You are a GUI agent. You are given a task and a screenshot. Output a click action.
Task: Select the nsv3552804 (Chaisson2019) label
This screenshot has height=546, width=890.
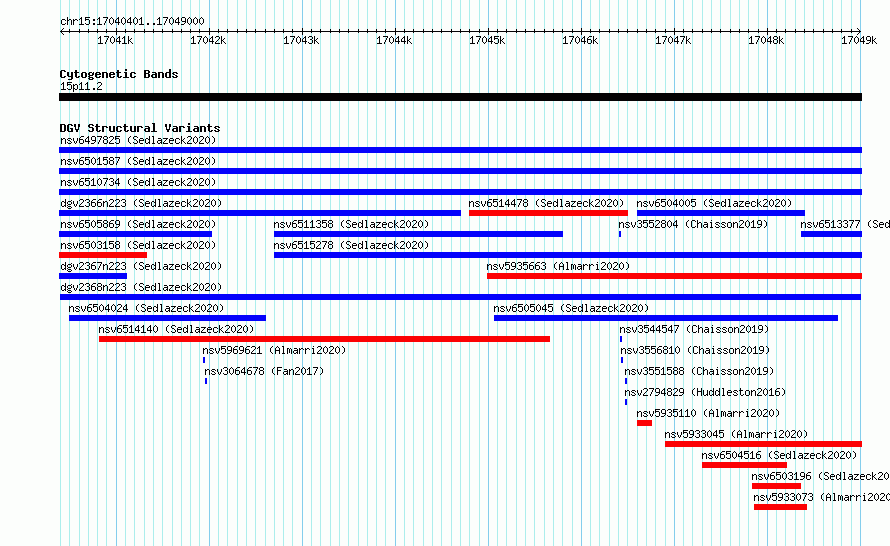click(x=693, y=224)
